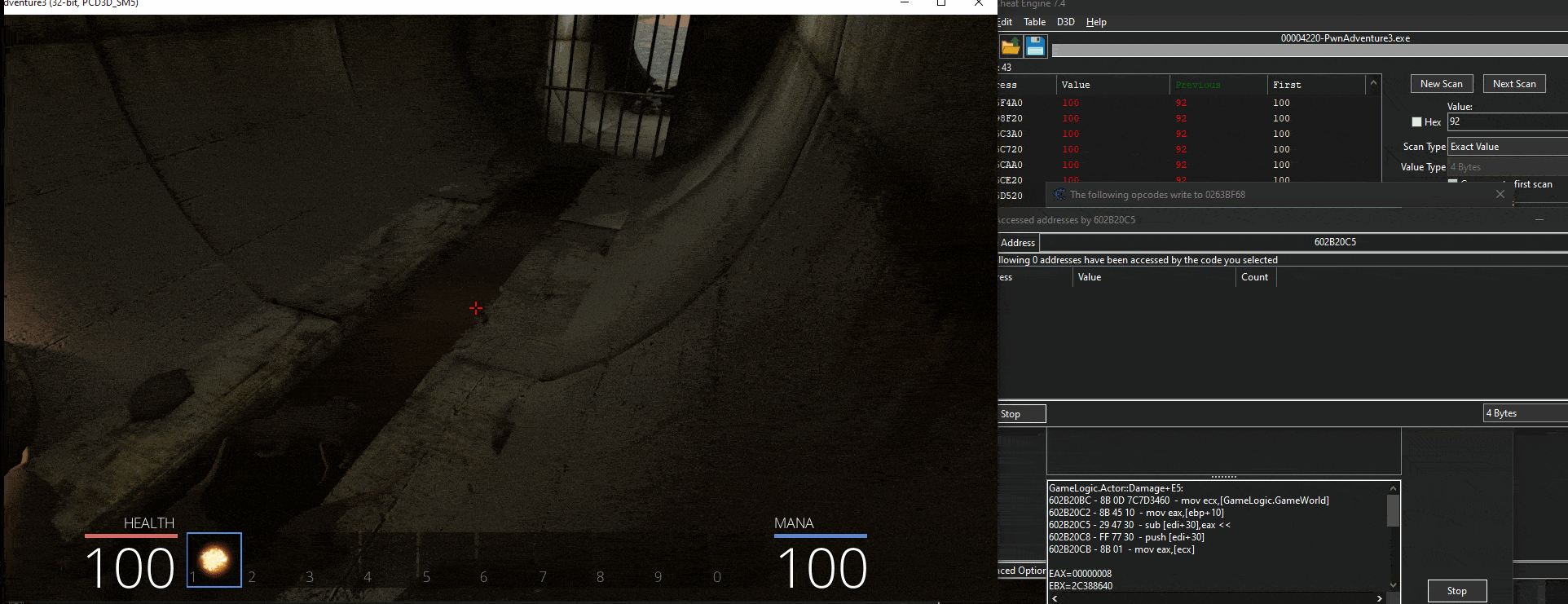Click the Value column header in accessed addresses list
1568x604 pixels.
coord(1154,277)
